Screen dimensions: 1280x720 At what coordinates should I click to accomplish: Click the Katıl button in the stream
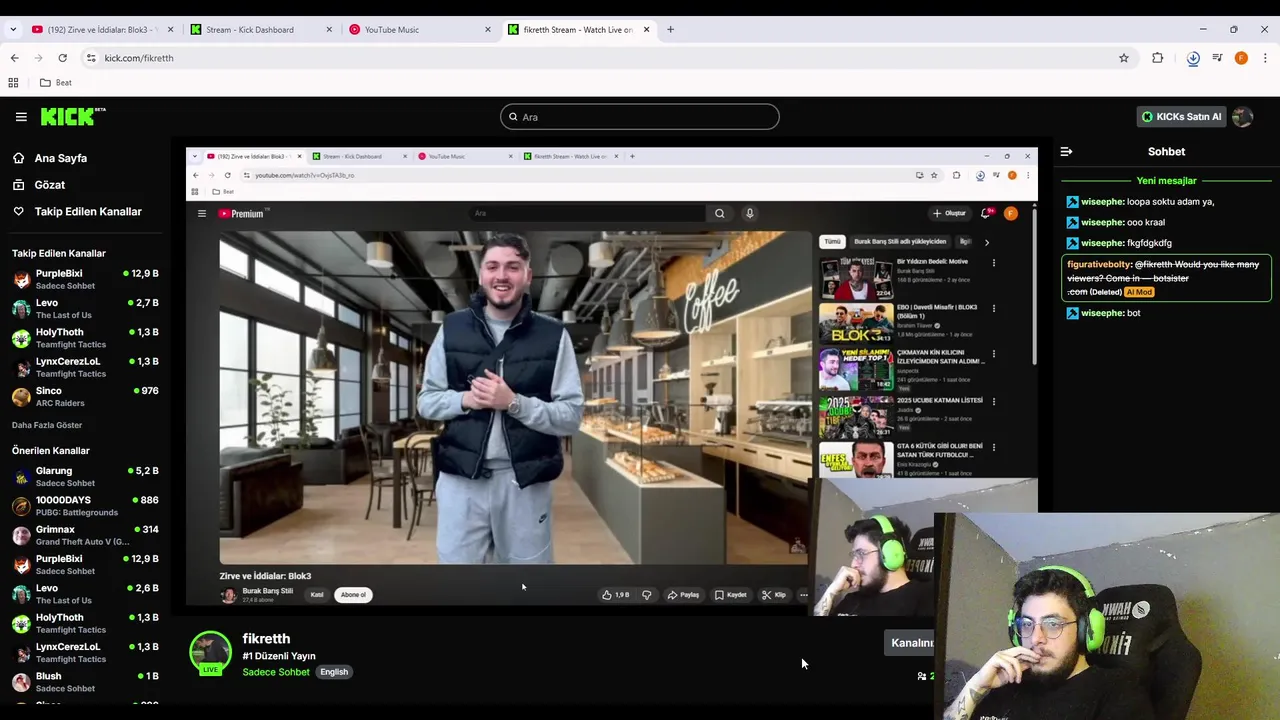(317, 595)
